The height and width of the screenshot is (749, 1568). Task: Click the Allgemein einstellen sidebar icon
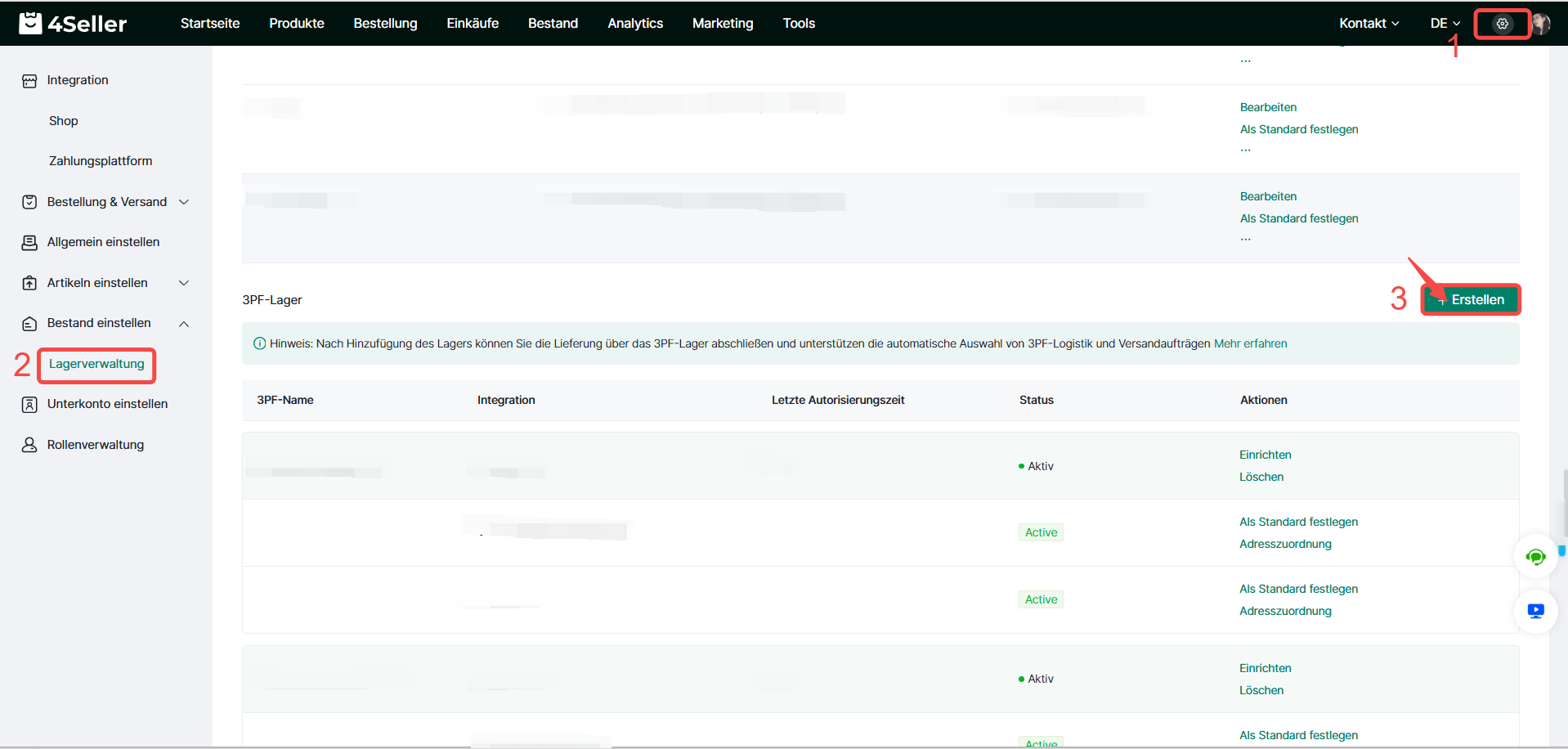click(29, 243)
